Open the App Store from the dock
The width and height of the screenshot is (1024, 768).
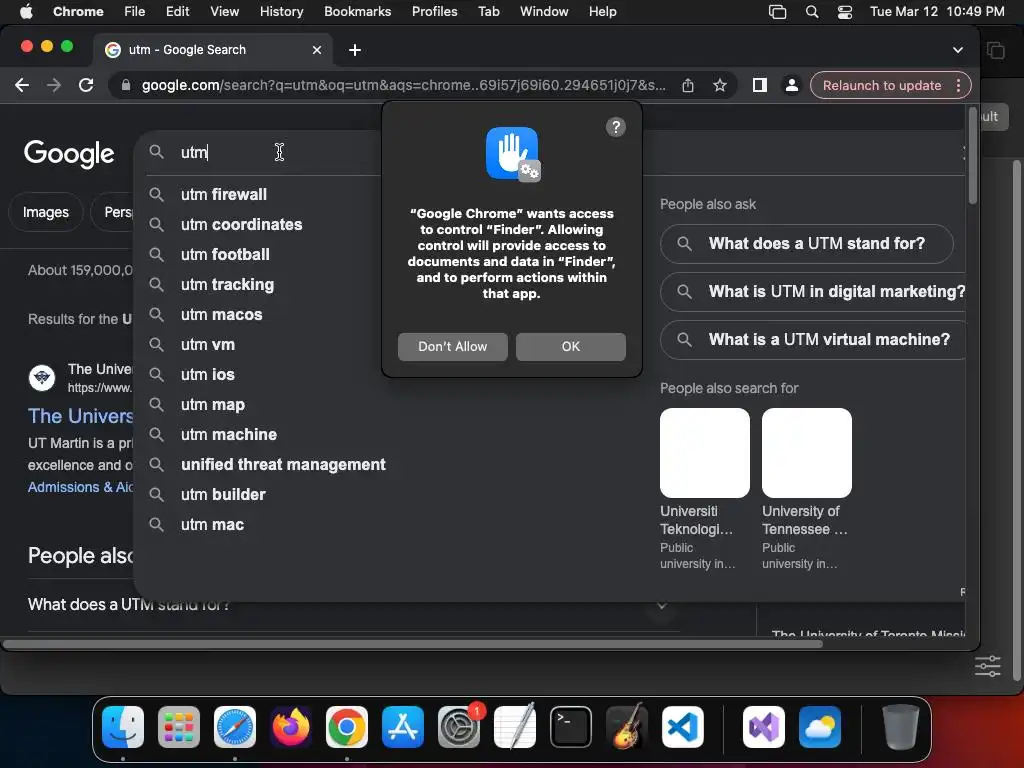pyautogui.click(x=403, y=727)
